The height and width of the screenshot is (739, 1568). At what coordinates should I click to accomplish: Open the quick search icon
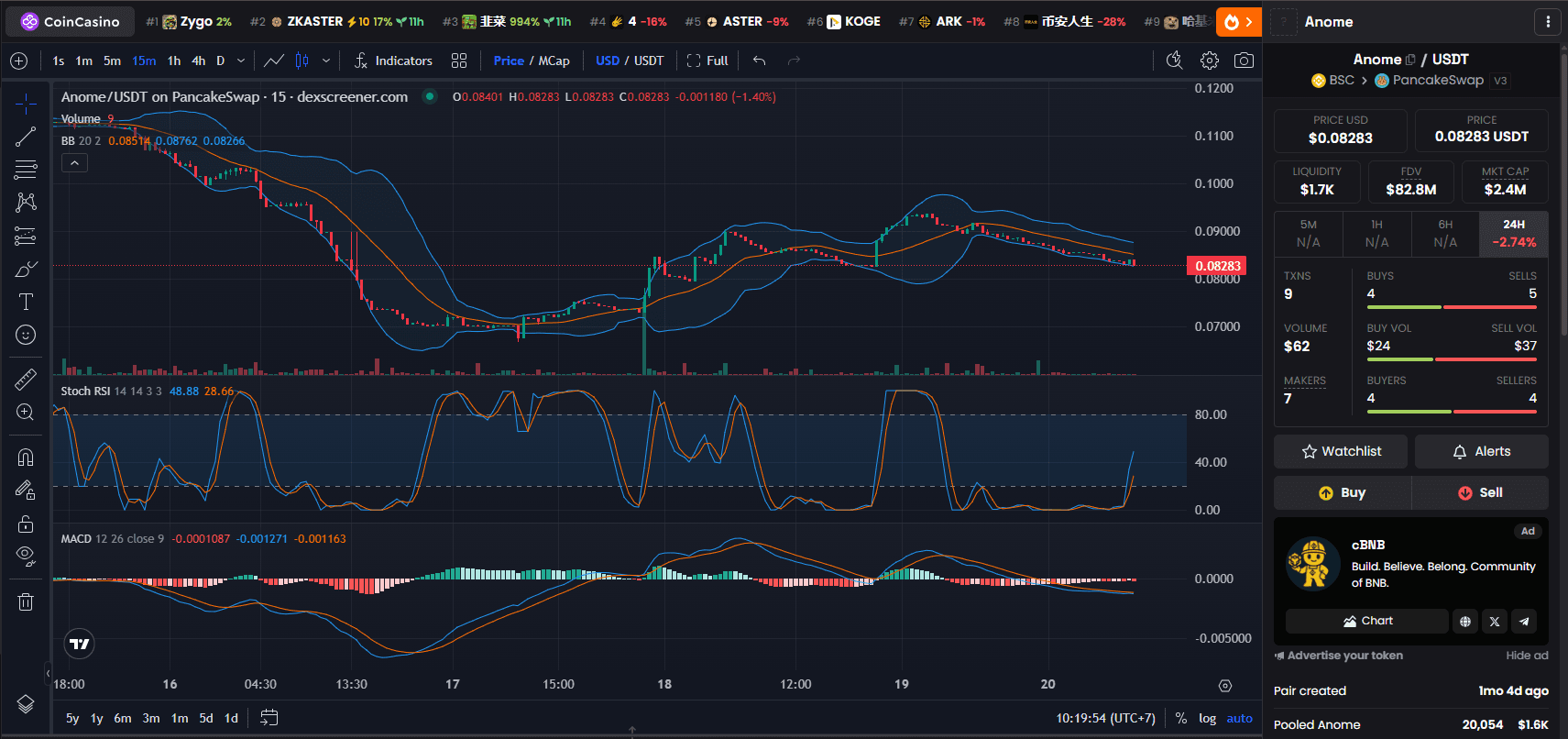1174,61
